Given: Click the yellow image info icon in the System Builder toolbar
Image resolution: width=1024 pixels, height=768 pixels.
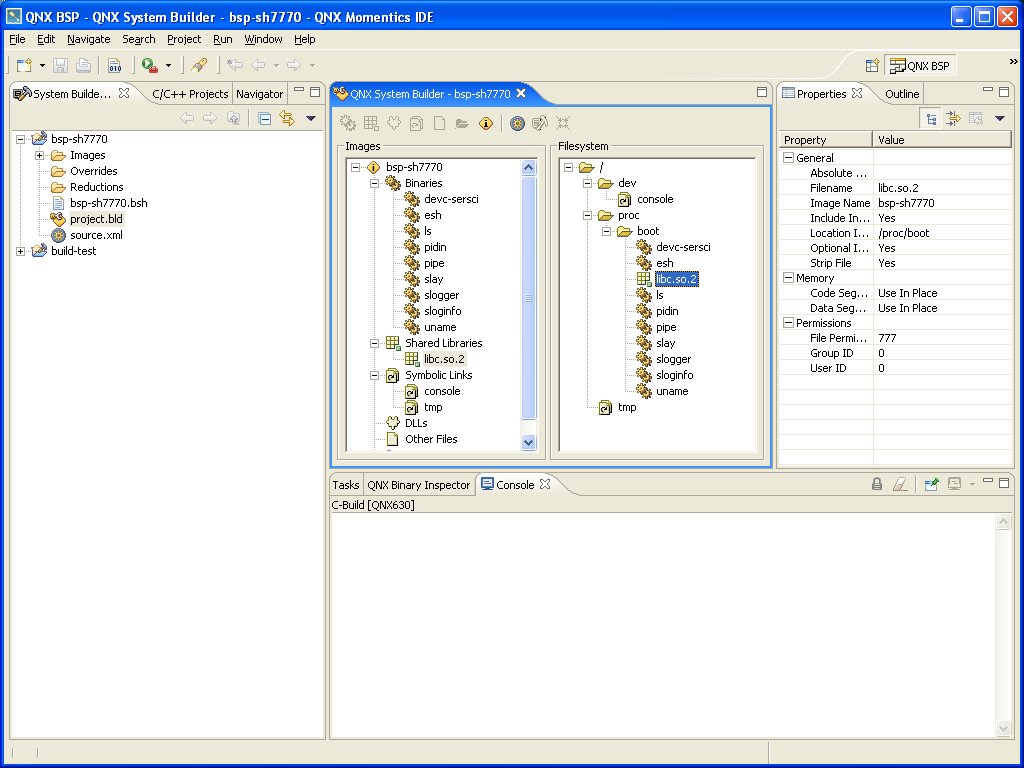Looking at the screenshot, I should pyautogui.click(x=486, y=123).
